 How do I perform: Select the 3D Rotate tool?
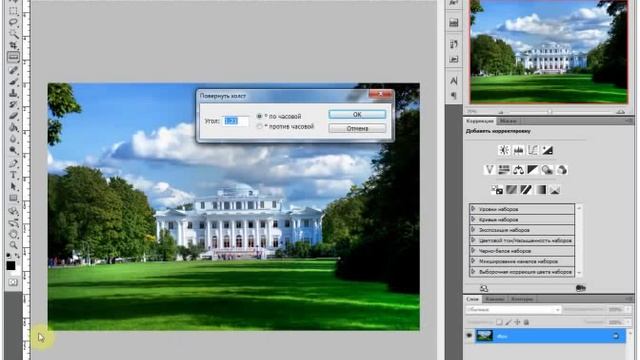pos(13,211)
